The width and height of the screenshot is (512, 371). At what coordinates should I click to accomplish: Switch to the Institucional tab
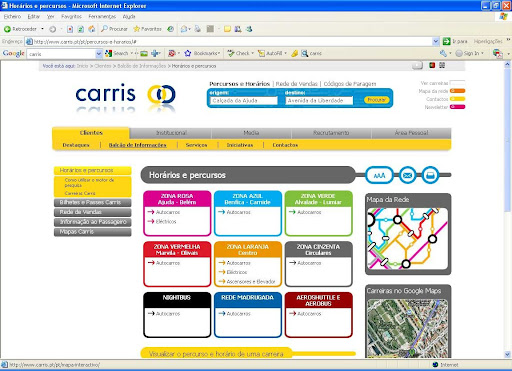(171, 133)
